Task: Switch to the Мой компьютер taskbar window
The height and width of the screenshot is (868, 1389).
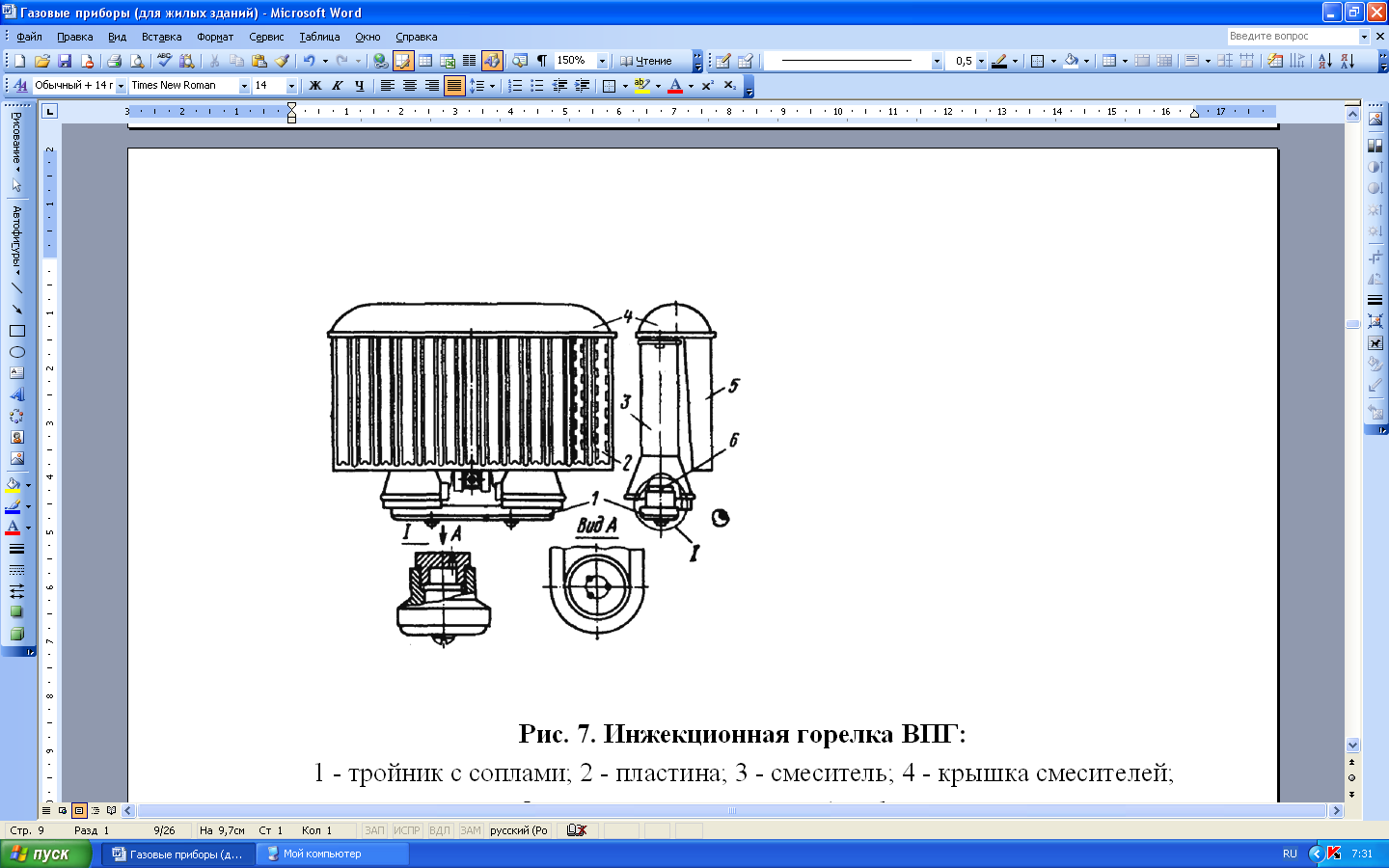Action: pos(333,854)
